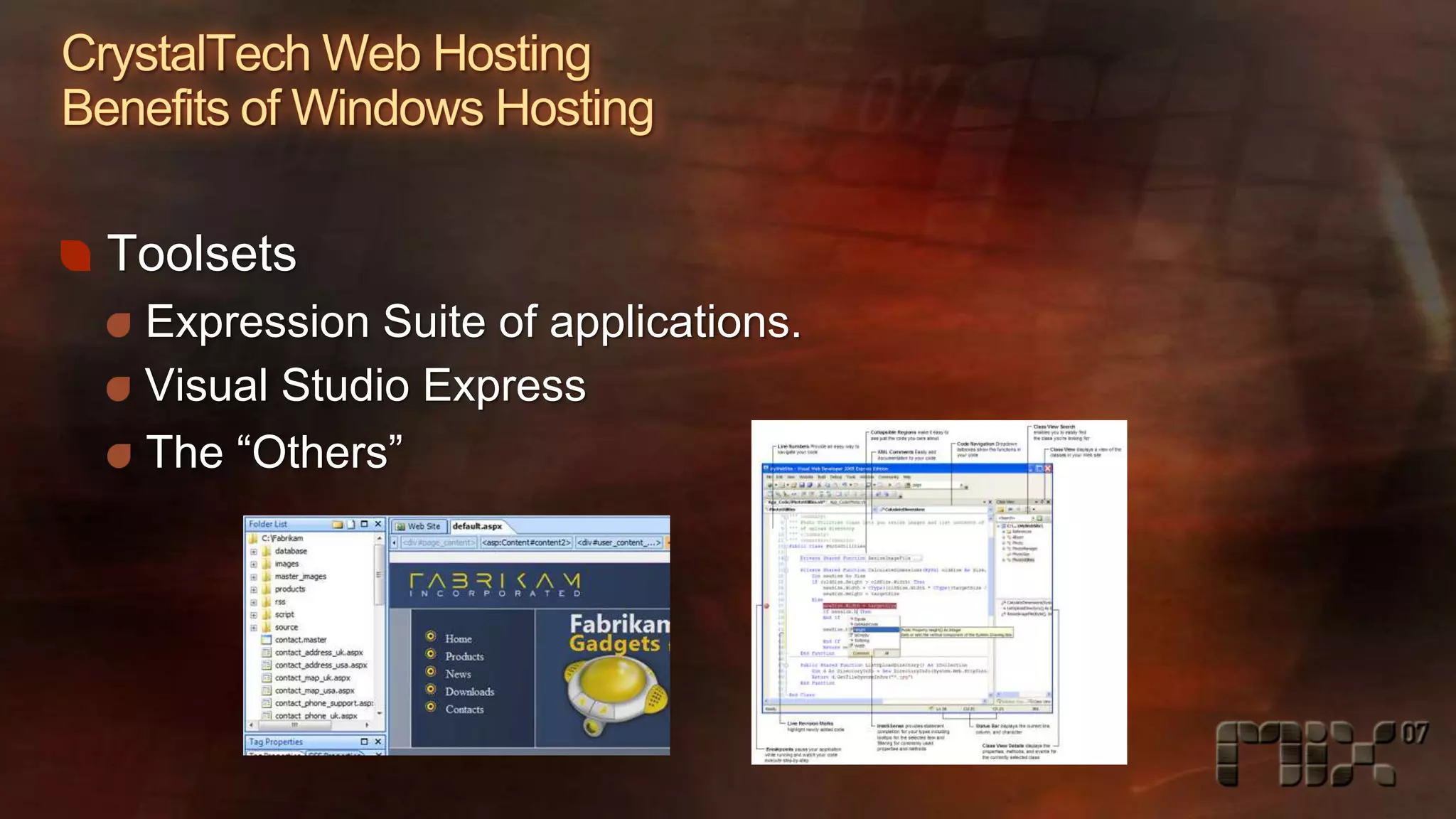Click the "Toolsets" heading text
This screenshot has width=1456, height=819.
201,254
